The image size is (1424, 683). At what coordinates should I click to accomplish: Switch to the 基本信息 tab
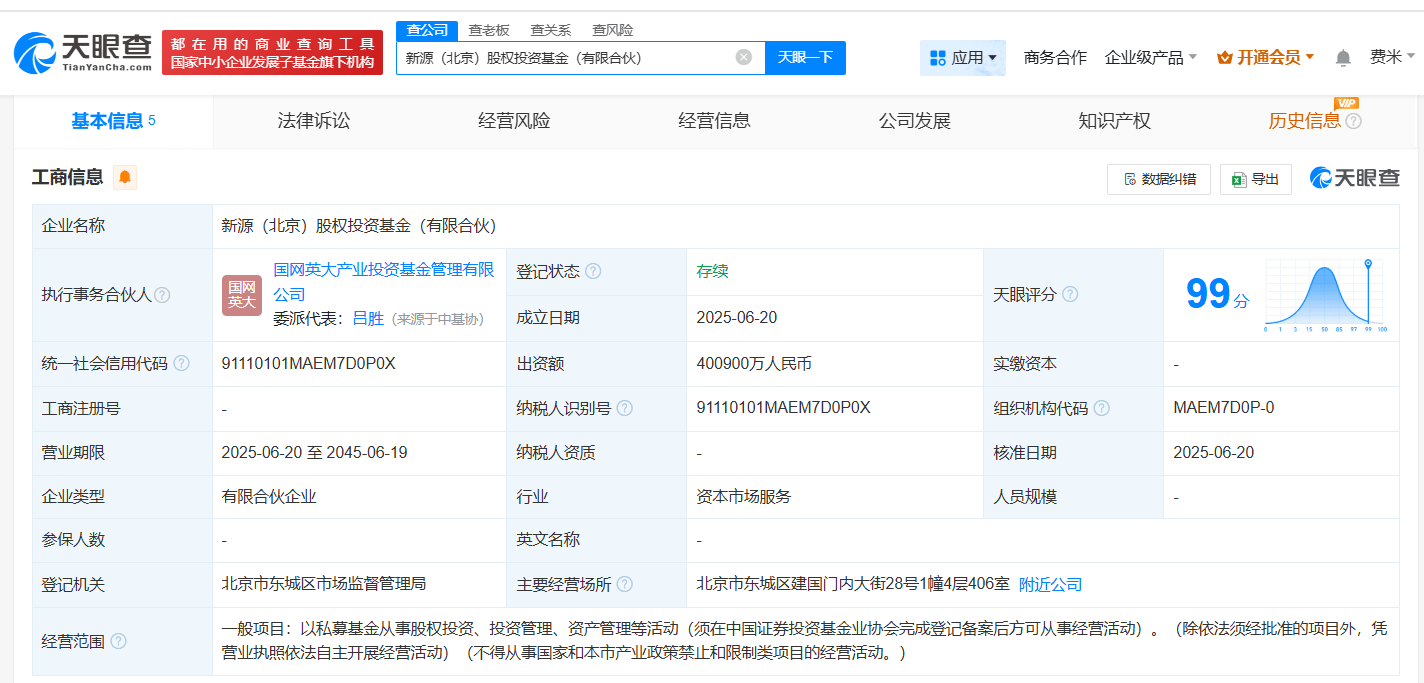[114, 121]
